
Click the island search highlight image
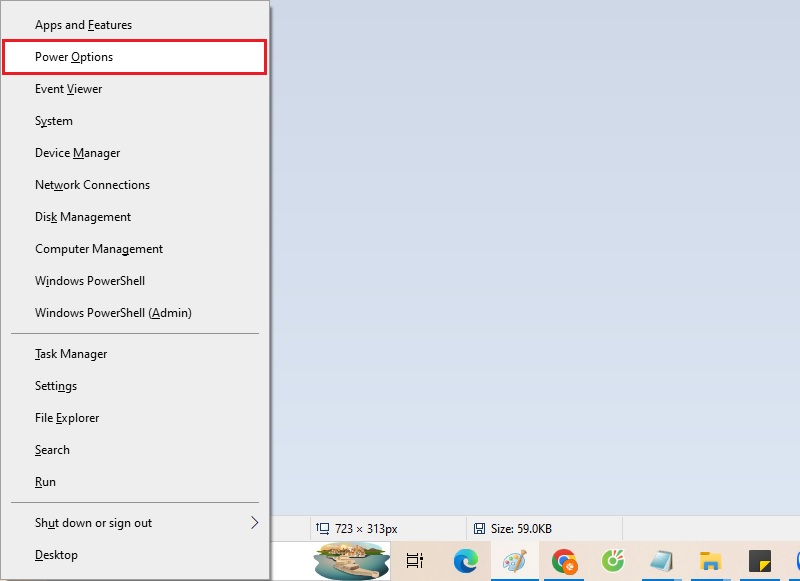pos(352,561)
